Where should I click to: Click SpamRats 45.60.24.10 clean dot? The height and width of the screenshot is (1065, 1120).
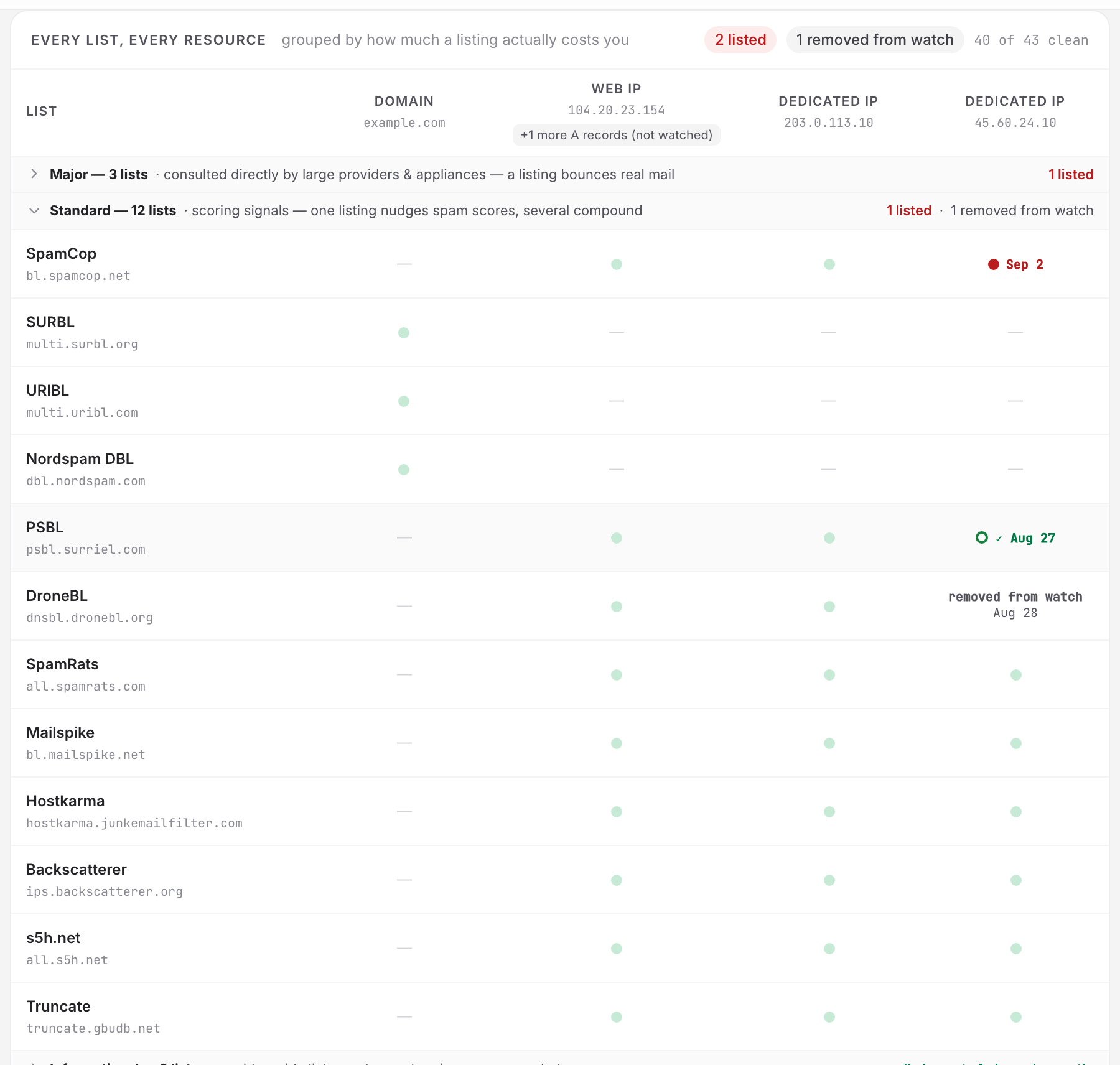click(x=1016, y=675)
